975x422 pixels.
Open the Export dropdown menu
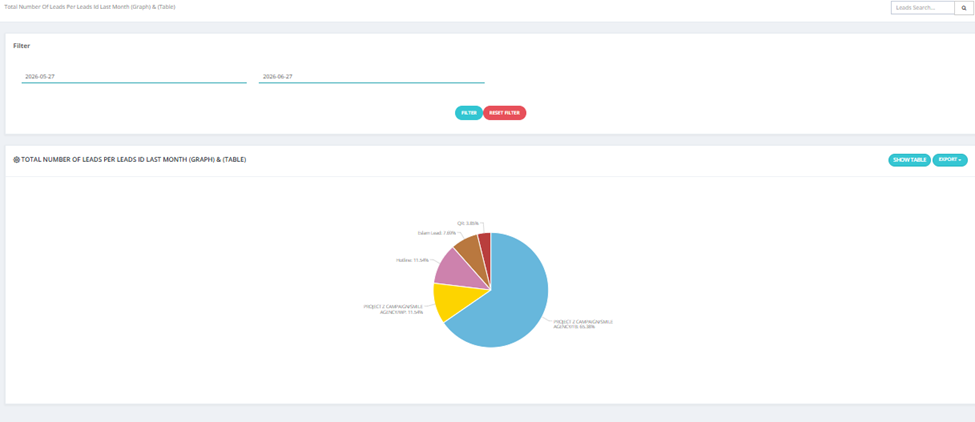pos(950,160)
